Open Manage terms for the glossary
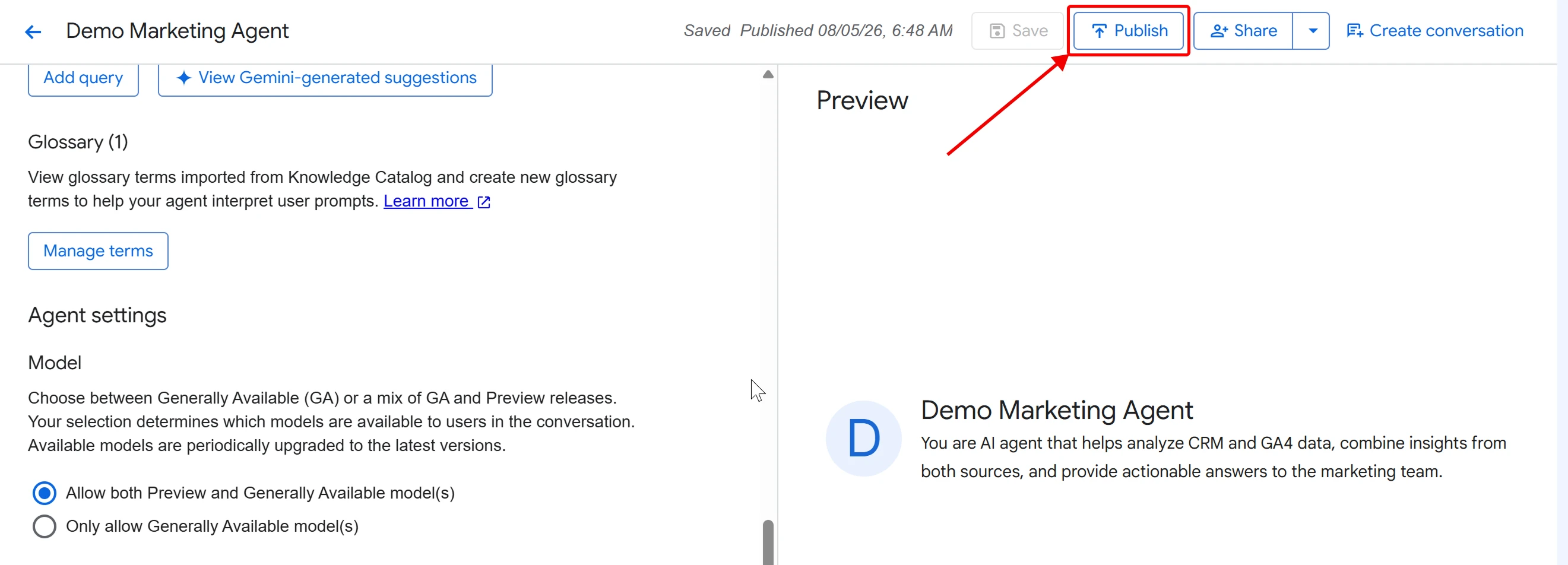Image resolution: width=1568 pixels, height=565 pixels. [x=98, y=250]
